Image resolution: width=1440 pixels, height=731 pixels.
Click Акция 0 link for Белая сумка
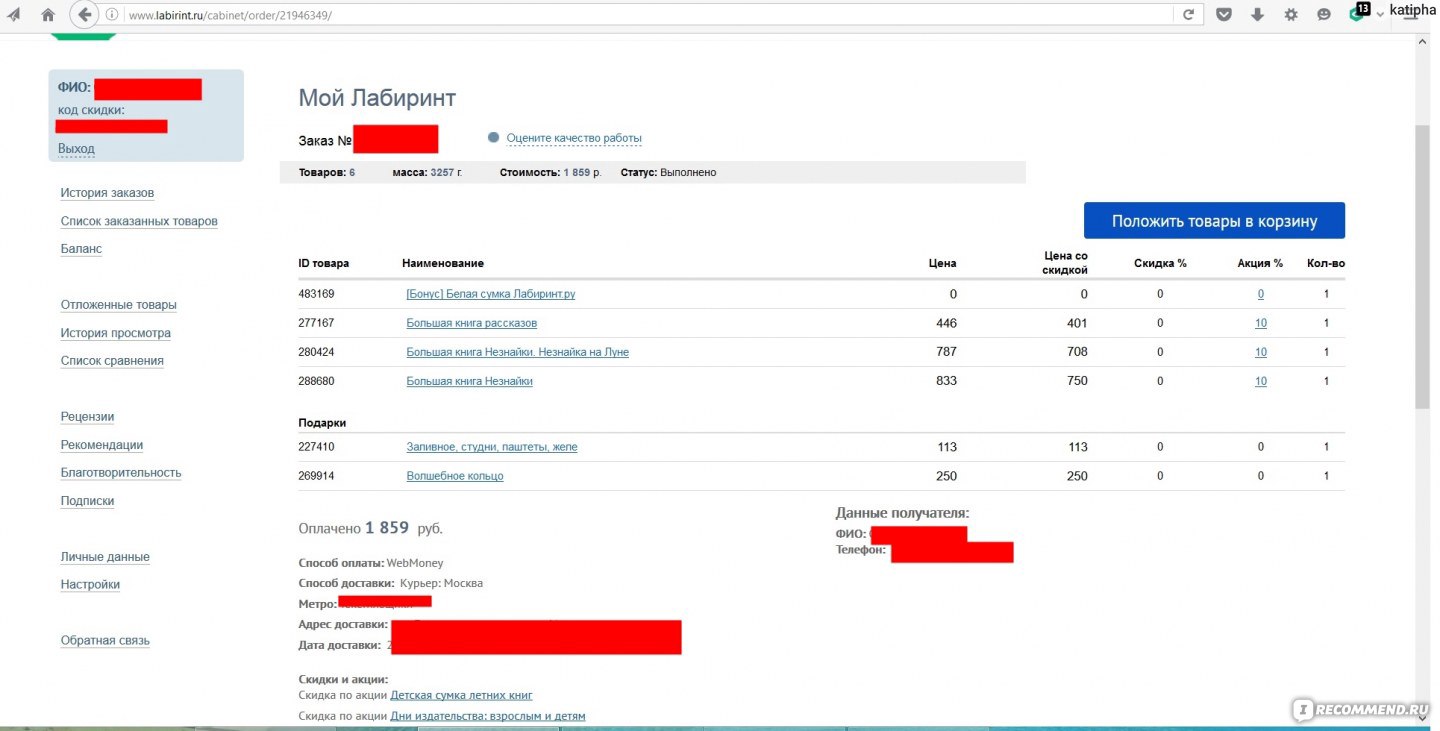pyautogui.click(x=1261, y=294)
